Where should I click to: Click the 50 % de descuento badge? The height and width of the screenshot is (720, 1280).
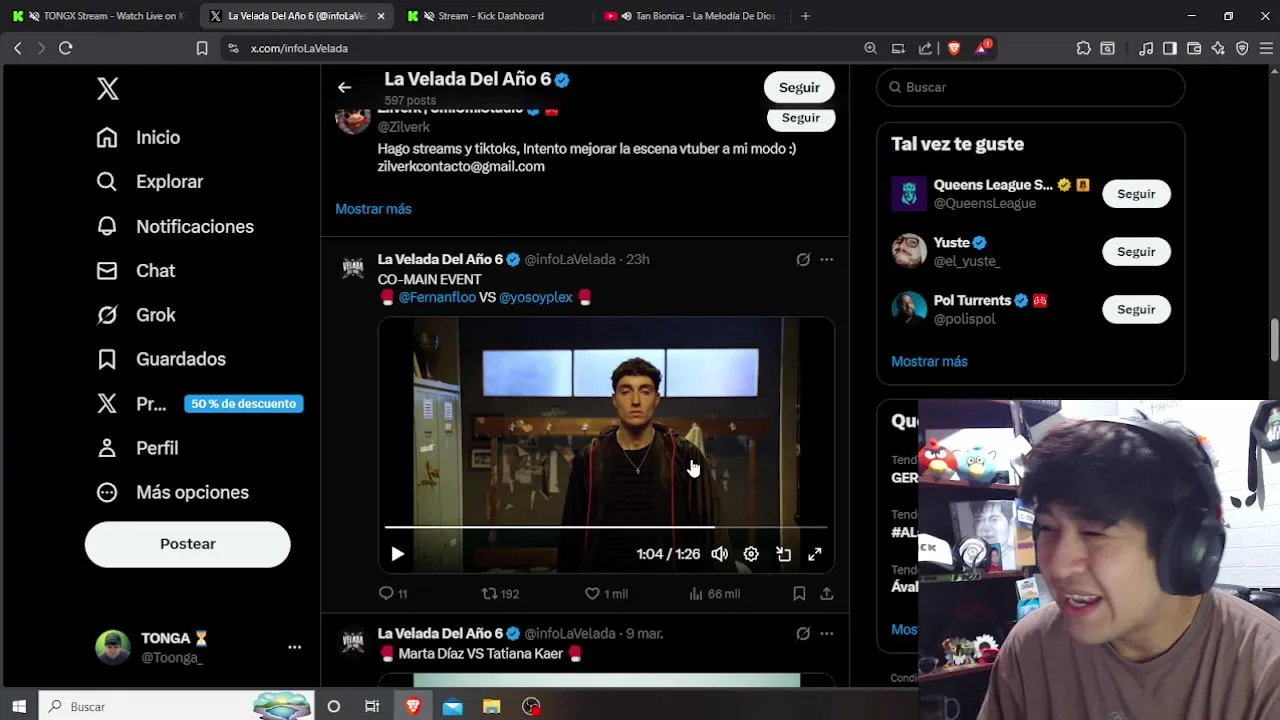[243, 404]
